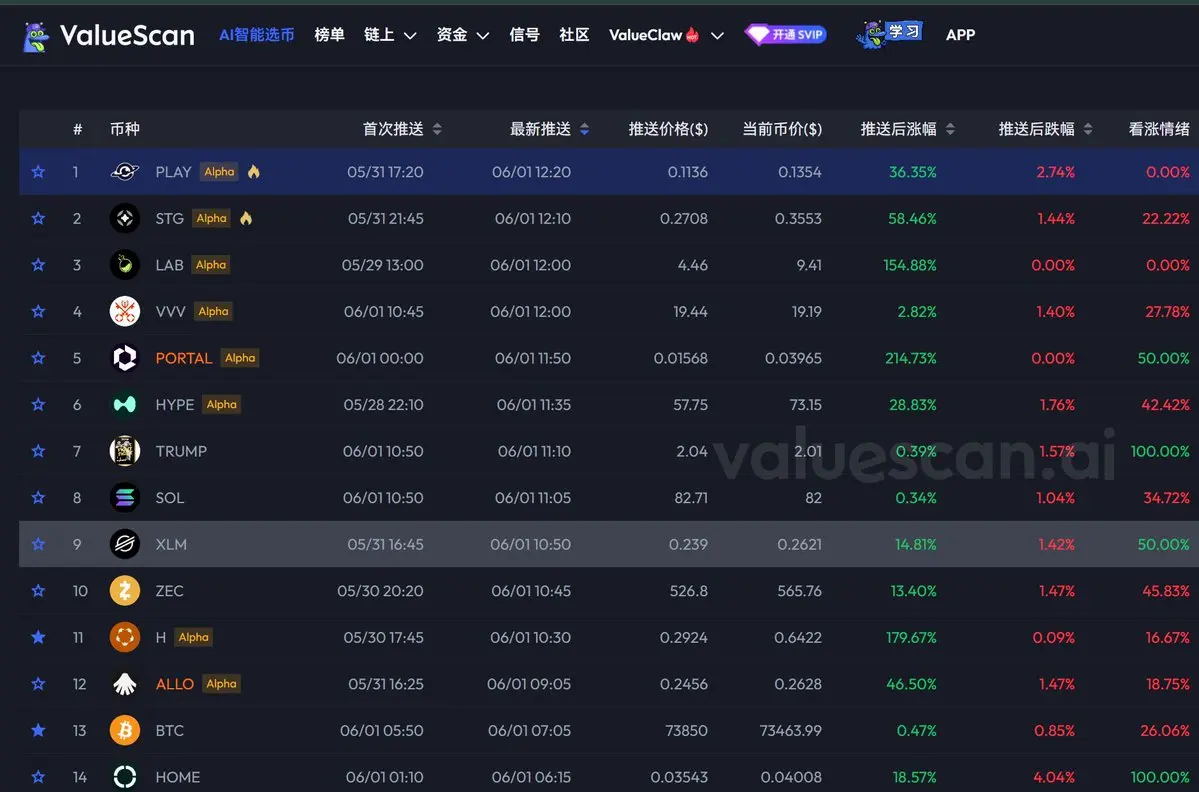Open the H coin icon
The width and height of the screenshot is (1199, 792).
coord(125,638)
